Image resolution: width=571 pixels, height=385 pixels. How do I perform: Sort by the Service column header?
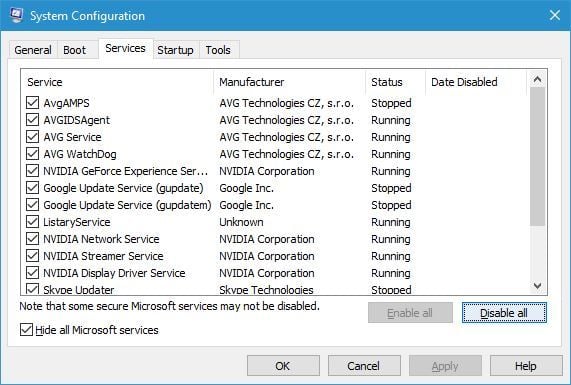pyautogui.click(x=117, y=82)
